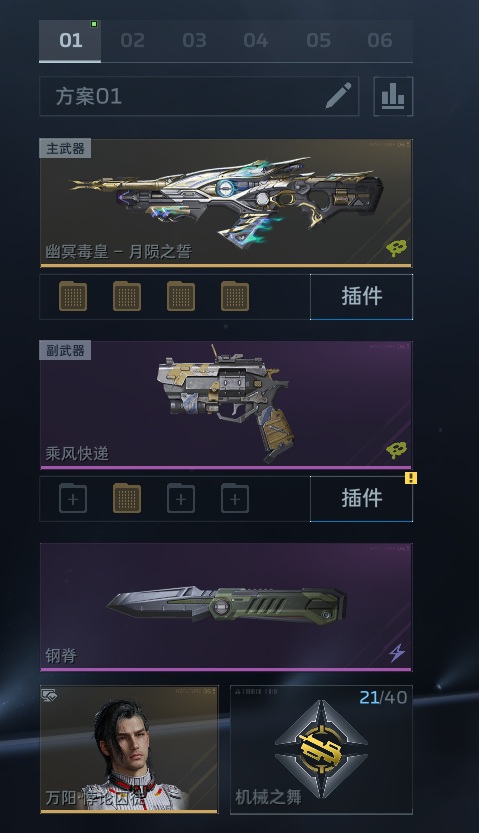479x833 pixels.
Task: Select the 乘风快递 secondary weapon card
Action: coord(226,405)
